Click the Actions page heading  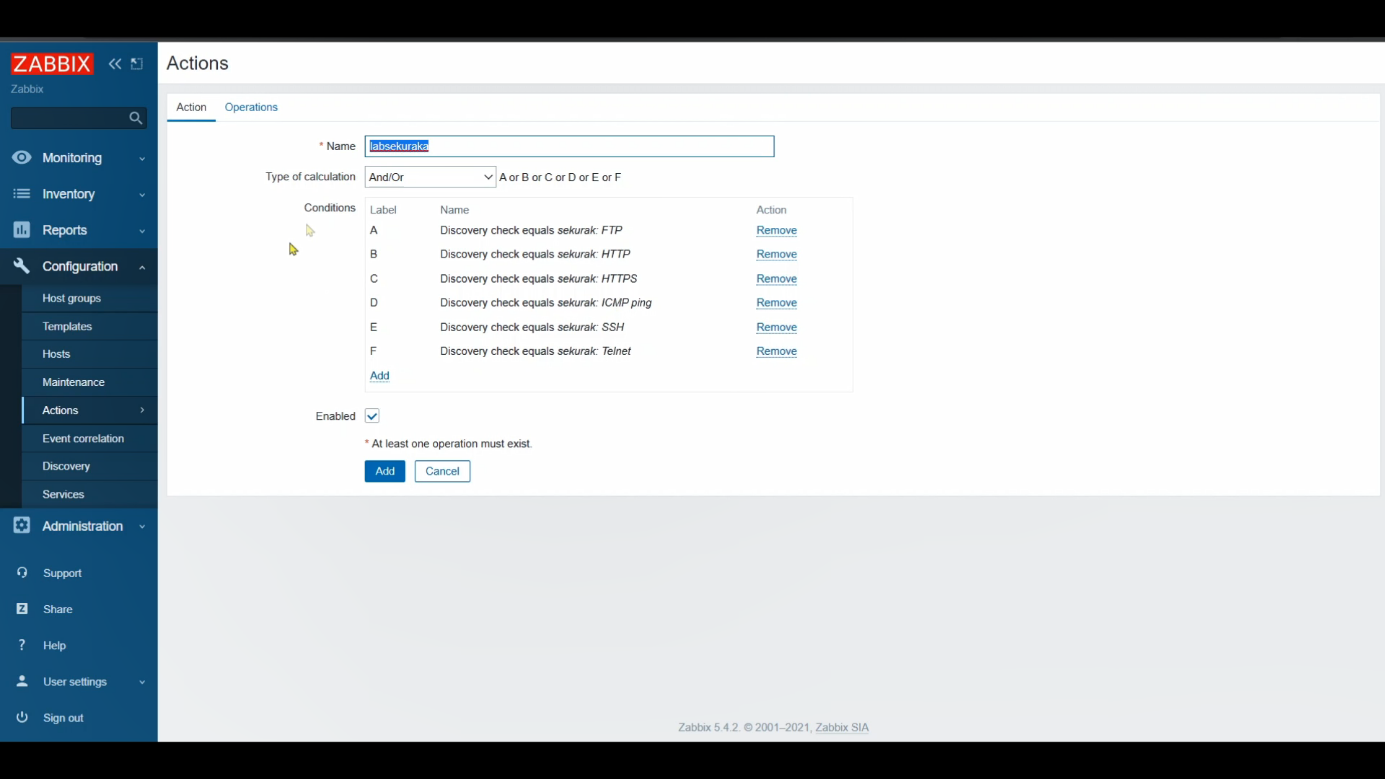point(197,63)
